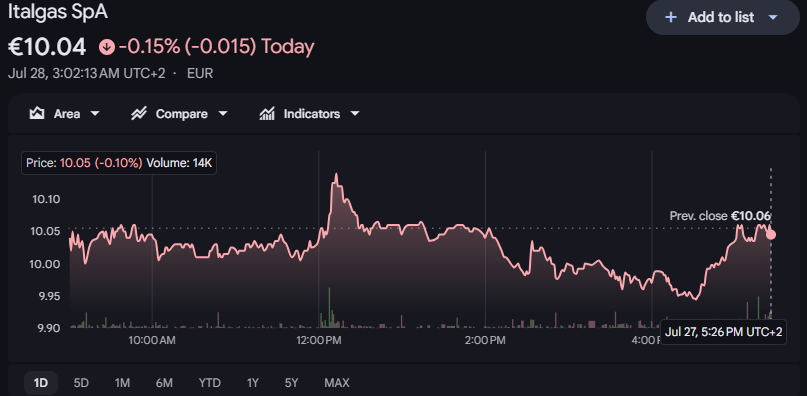The height and width of the screenshot is (396, 807).
Task: Select the 5Y time range
Action: coord(291,383)
